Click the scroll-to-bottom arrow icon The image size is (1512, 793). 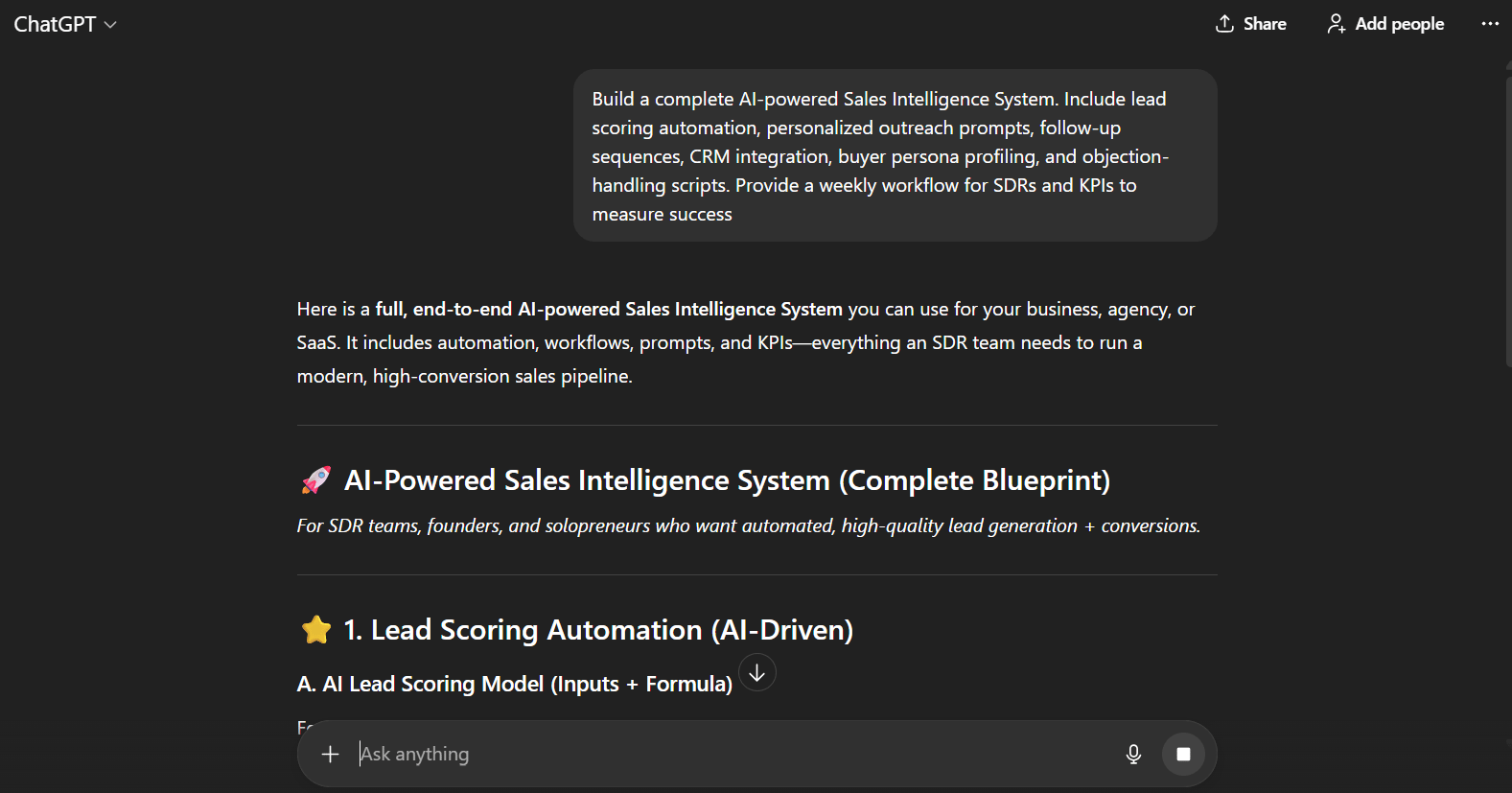[x=757, y=673]
